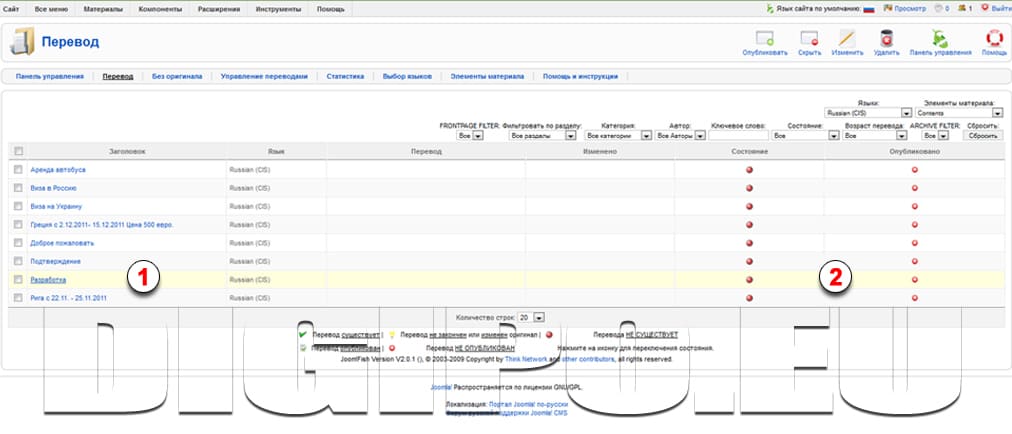Click the Изменить pencil icon
This screenshot has width=1012, height=434.
[x=845, y=40]
